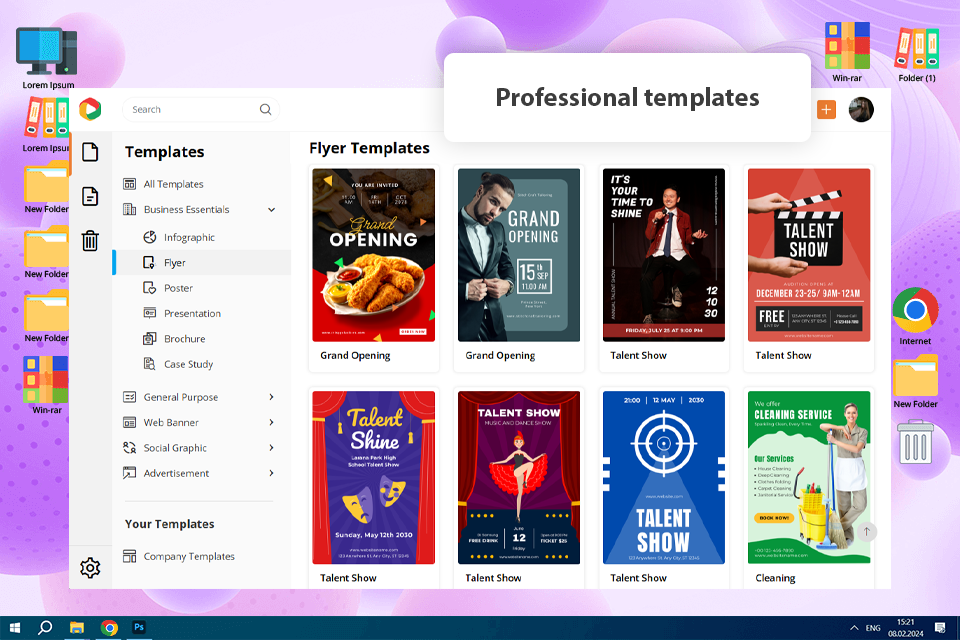This screenshot has width=960, height=640.
Task: Open the text document sidebar icon
Action: 90,197
